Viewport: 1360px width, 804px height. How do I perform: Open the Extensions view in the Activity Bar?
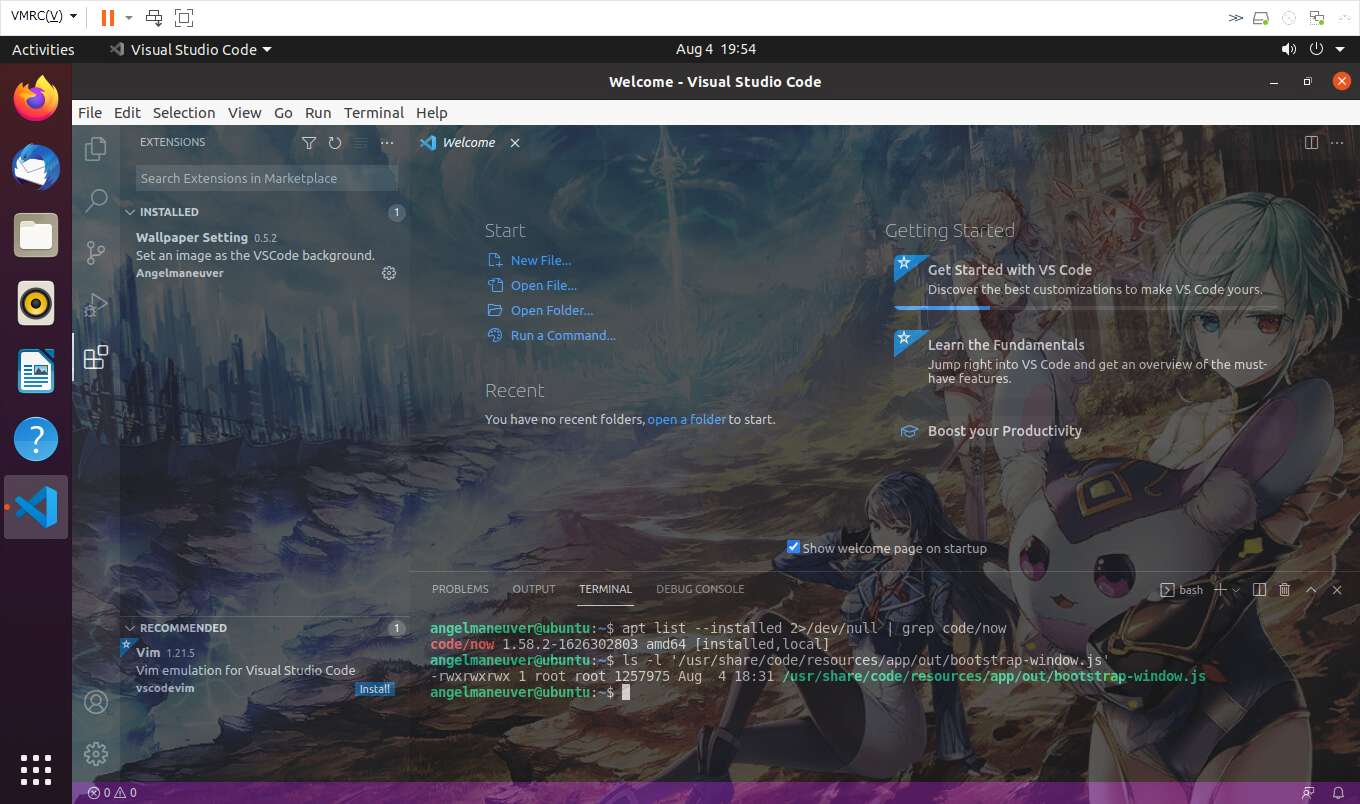click(x=95, y=356)
